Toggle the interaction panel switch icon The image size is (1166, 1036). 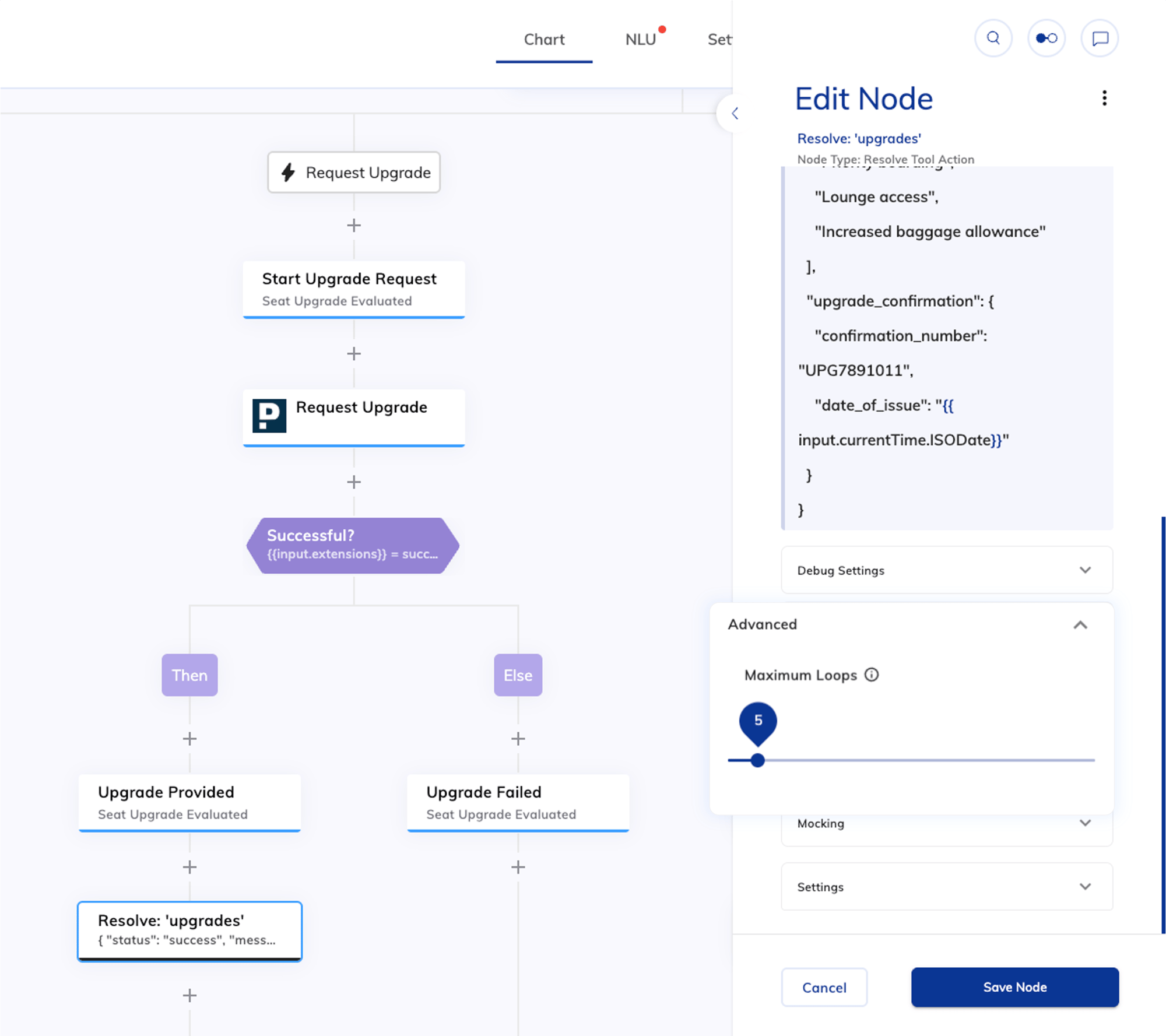point(1046,38)
